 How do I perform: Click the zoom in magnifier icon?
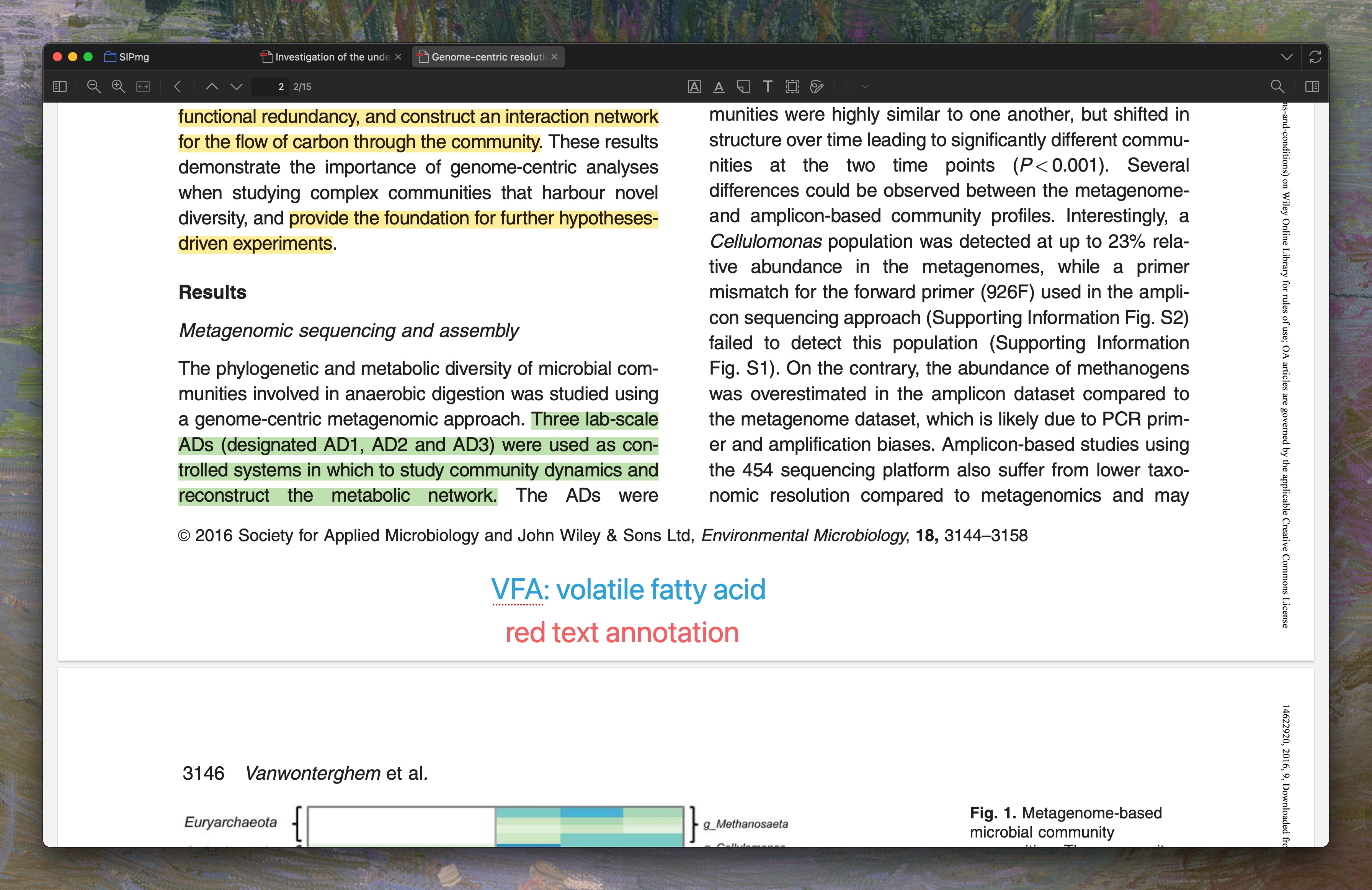click(118, 87)
